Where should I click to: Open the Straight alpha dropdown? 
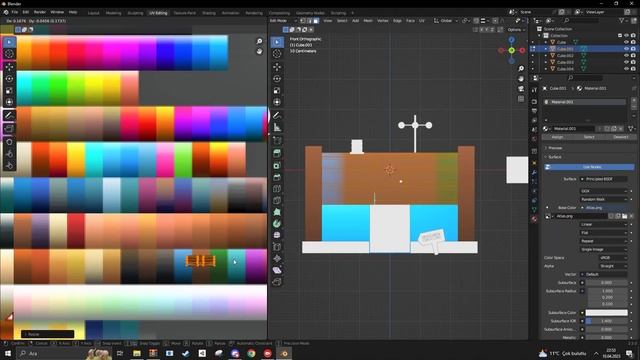(x=613, y=266)
